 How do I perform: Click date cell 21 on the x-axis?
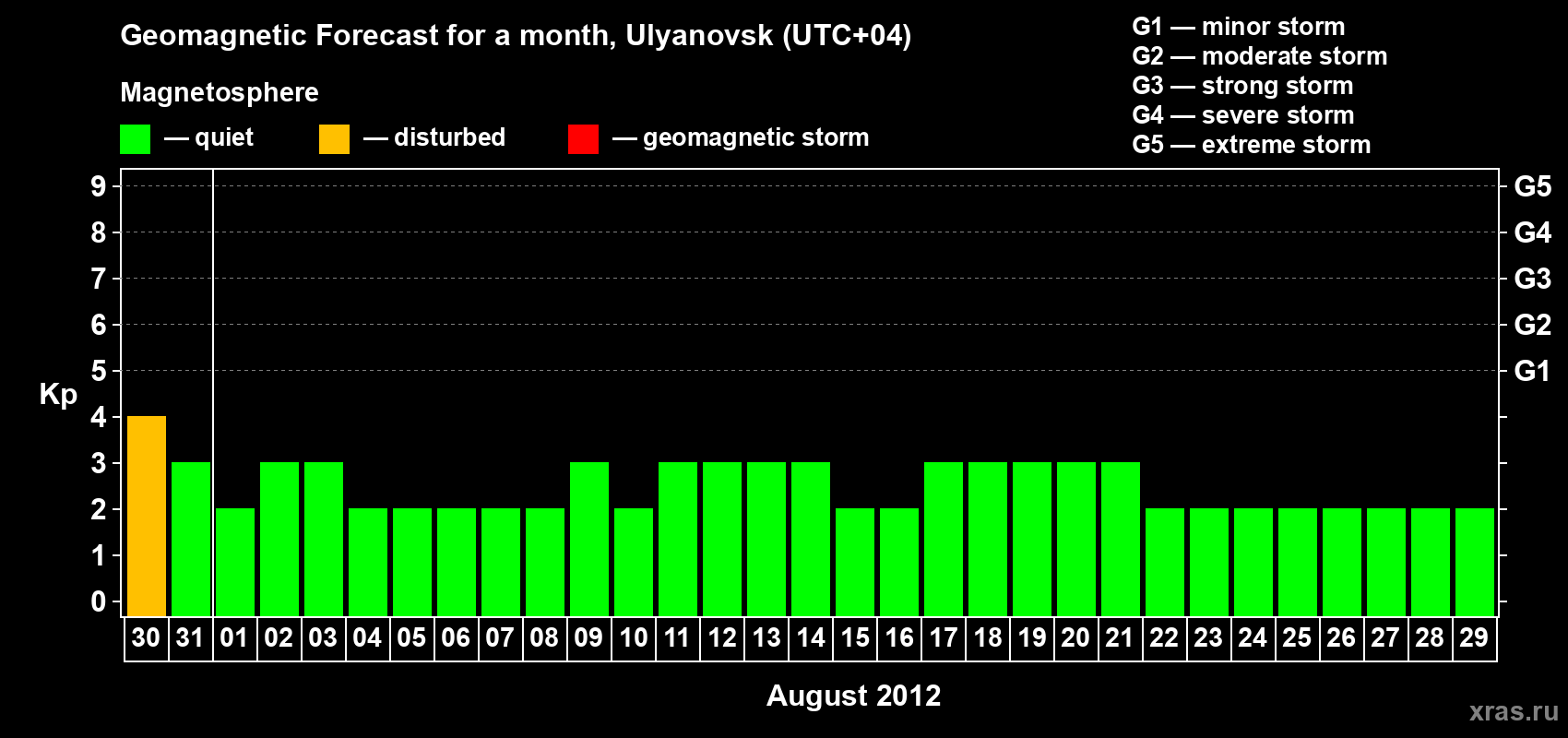pyautogui.click(x=1120, y=637)
